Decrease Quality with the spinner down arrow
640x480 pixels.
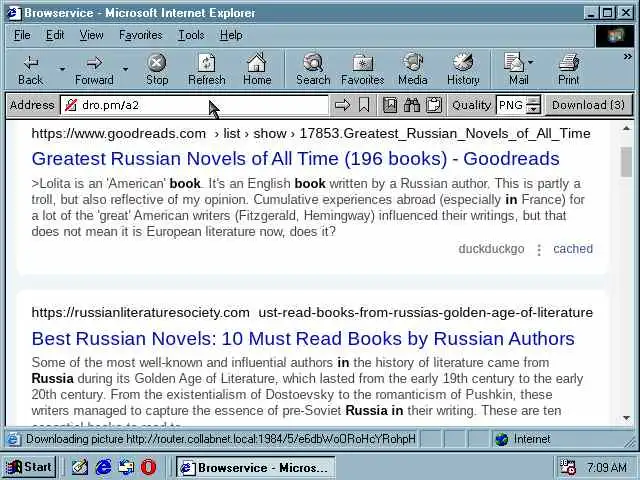coord(533,110)
